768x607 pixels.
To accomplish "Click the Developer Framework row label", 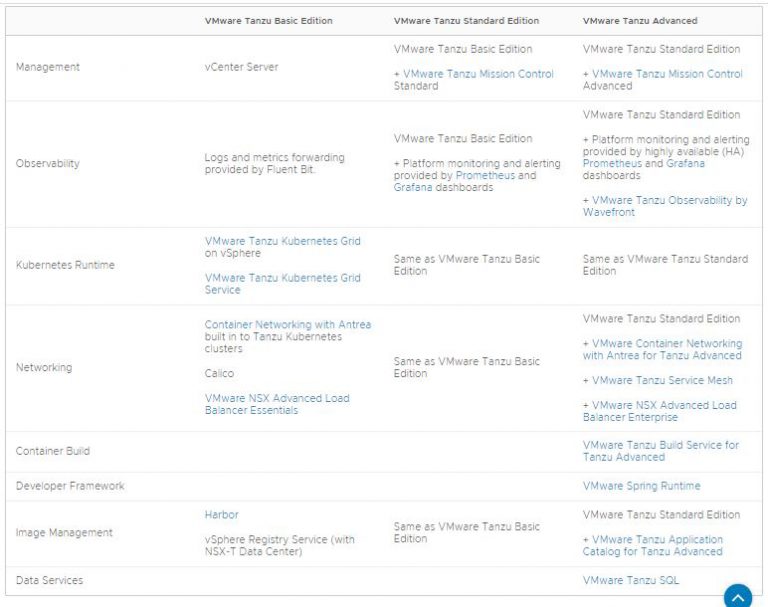I will click(70, 486).
